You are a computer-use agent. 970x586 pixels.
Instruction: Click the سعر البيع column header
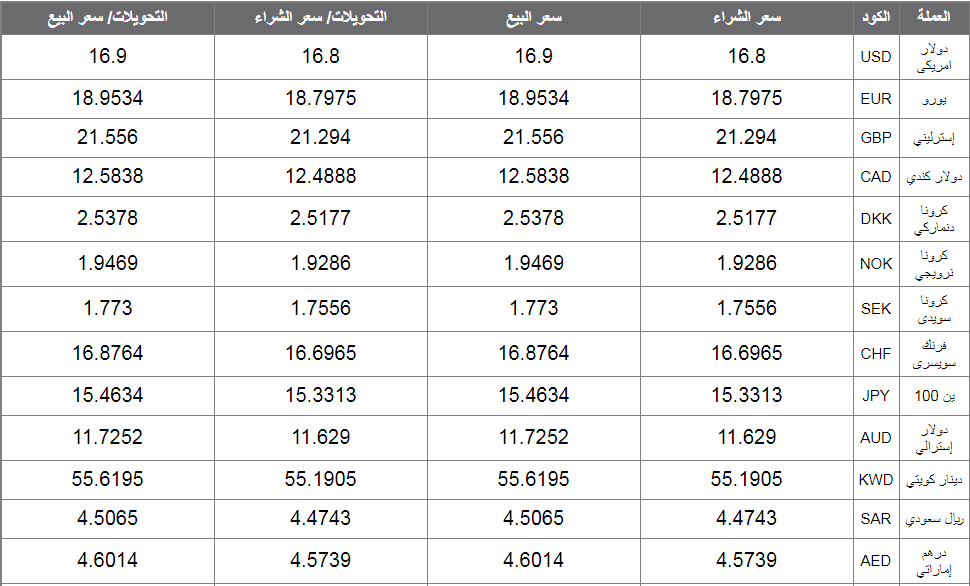(x=534, y=17)
